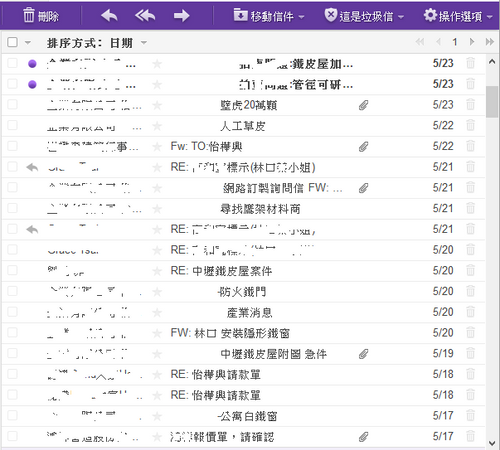Click attachment clip on 中壢鐵皮屋附圖 急件 mail
500x450 pixels.
(363, 354)
